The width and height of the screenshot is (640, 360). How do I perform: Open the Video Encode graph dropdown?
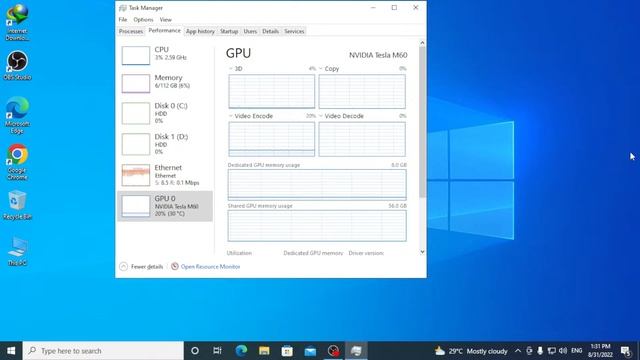click(x=231, y=116)
